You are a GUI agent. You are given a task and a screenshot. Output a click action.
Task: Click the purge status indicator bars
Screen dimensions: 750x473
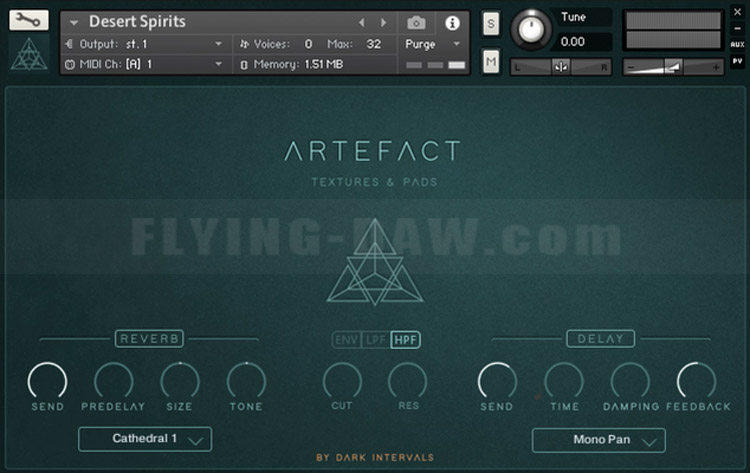[x=435, y=65]
